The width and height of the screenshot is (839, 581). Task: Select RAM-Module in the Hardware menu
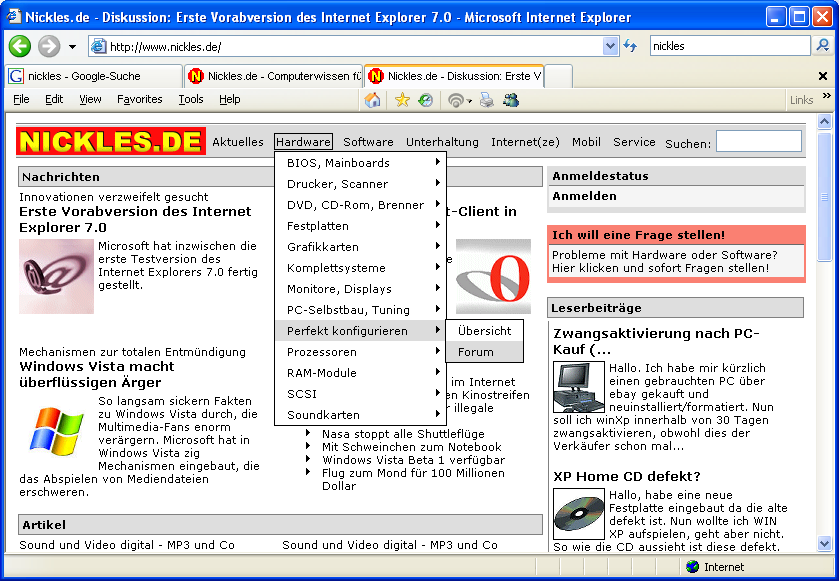360,373
